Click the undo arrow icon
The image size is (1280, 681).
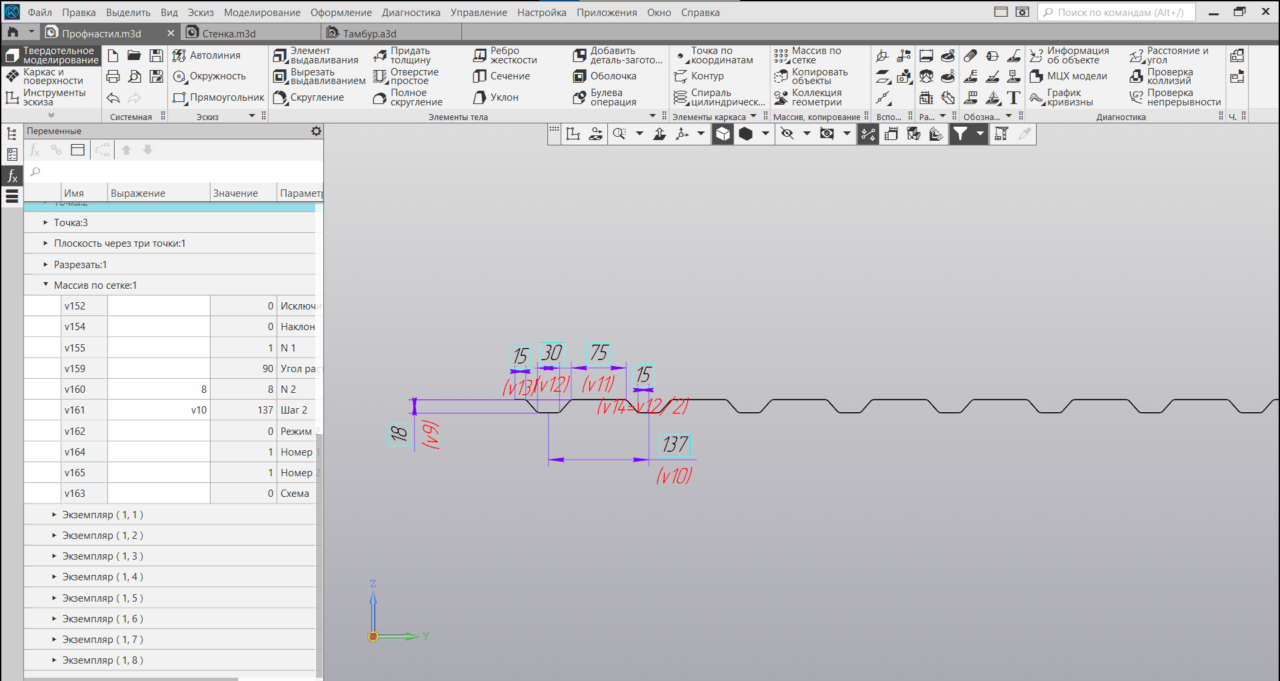point(113,98)
